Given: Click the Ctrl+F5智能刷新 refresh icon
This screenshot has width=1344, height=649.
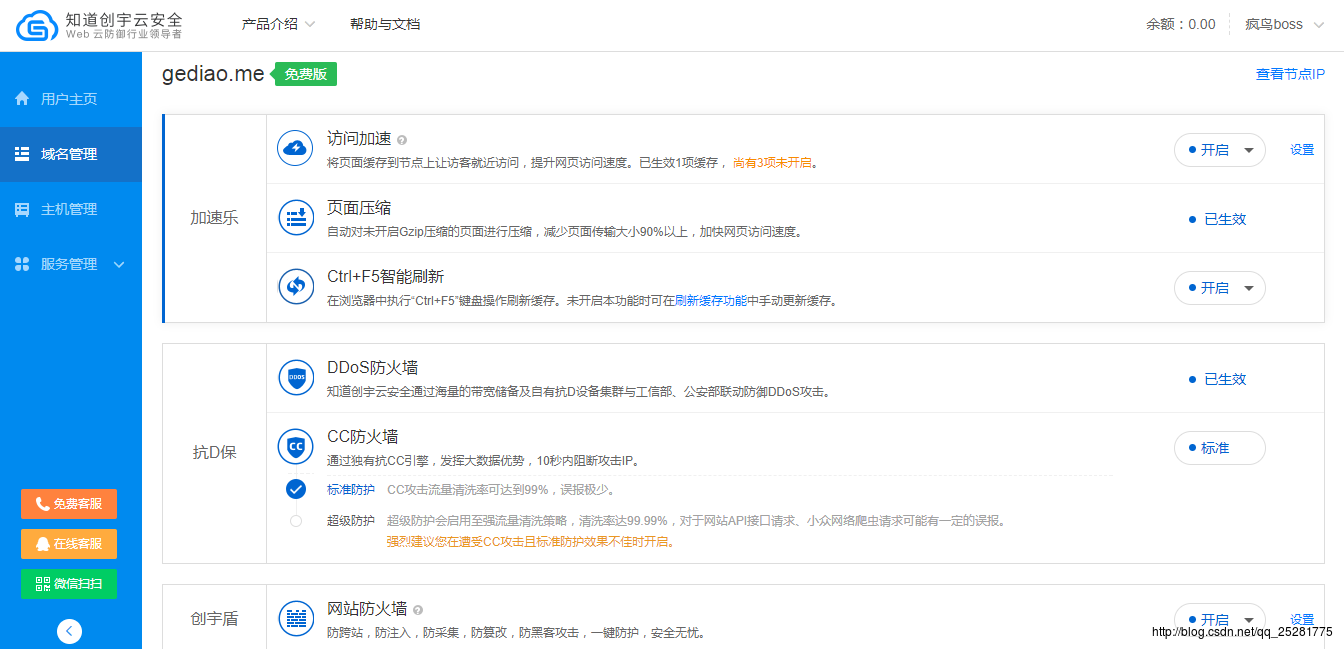Looking at the screenshot, I should 295,287.
